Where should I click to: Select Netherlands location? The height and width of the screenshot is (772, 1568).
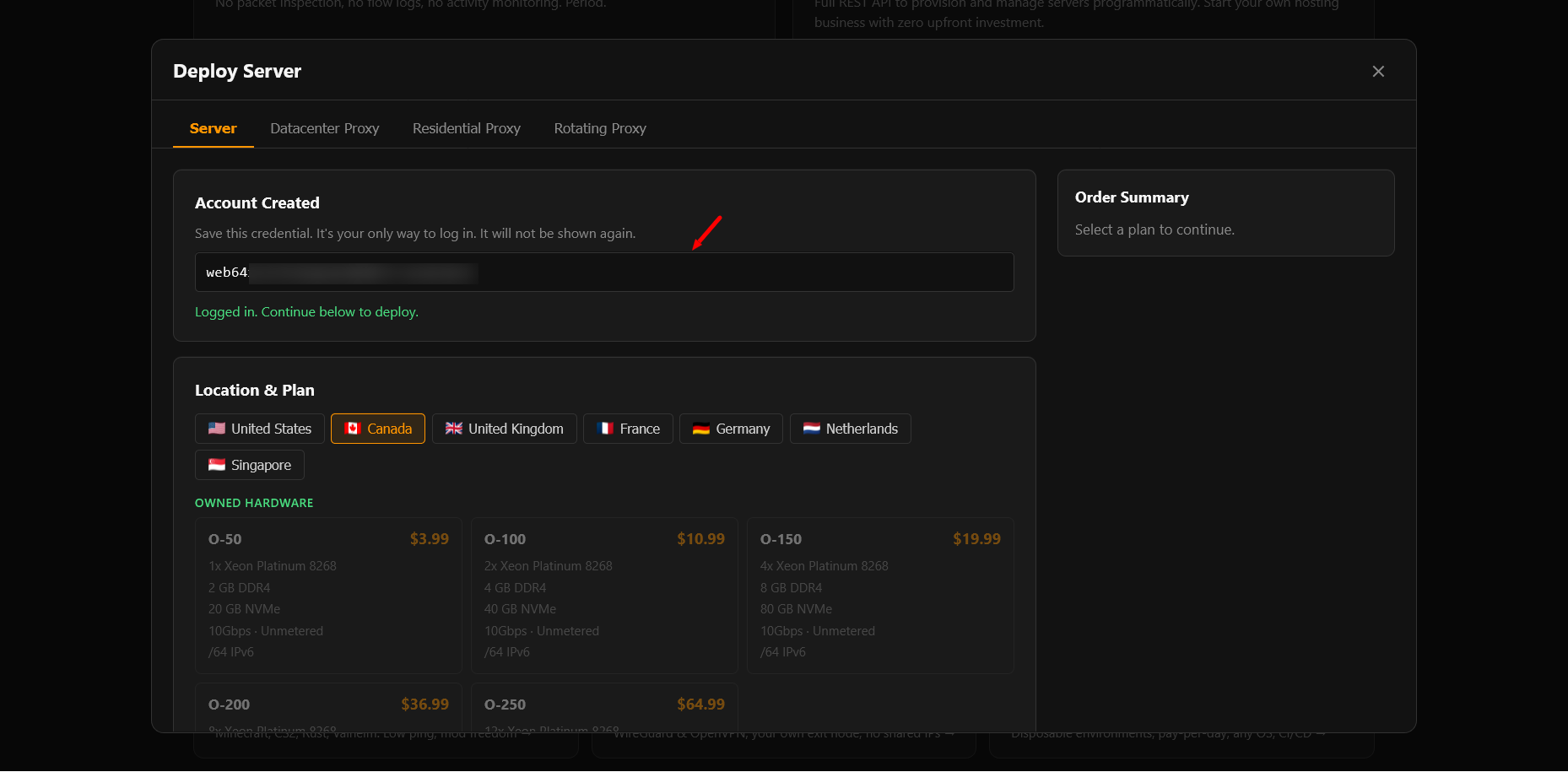(851, 429)
